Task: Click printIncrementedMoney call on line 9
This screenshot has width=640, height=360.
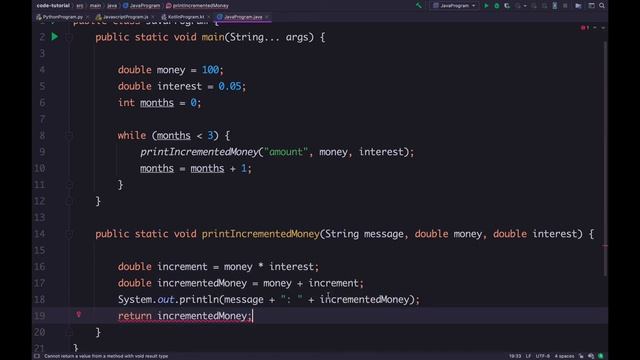Action: click(x=199, y=152)
